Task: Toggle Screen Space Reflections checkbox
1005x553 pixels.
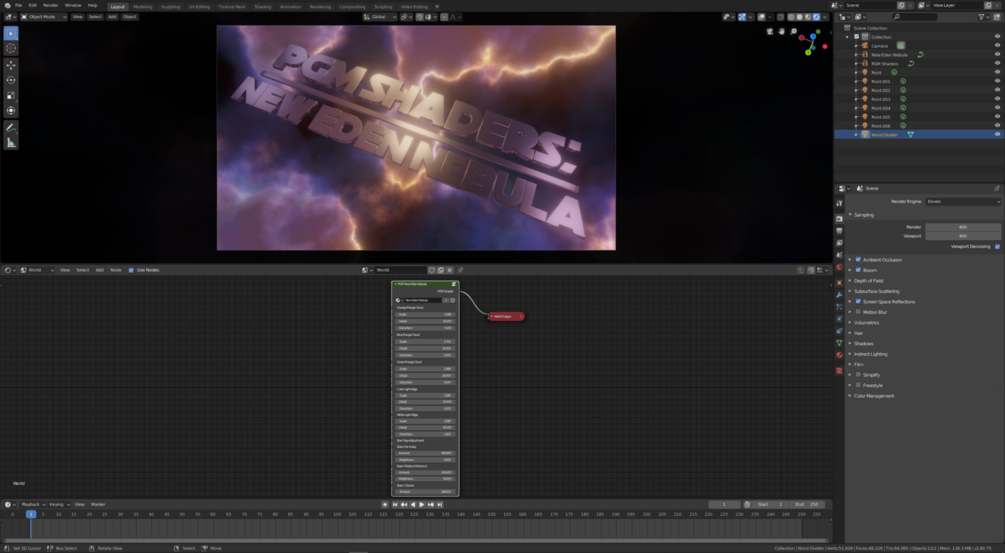Action: 858,301
